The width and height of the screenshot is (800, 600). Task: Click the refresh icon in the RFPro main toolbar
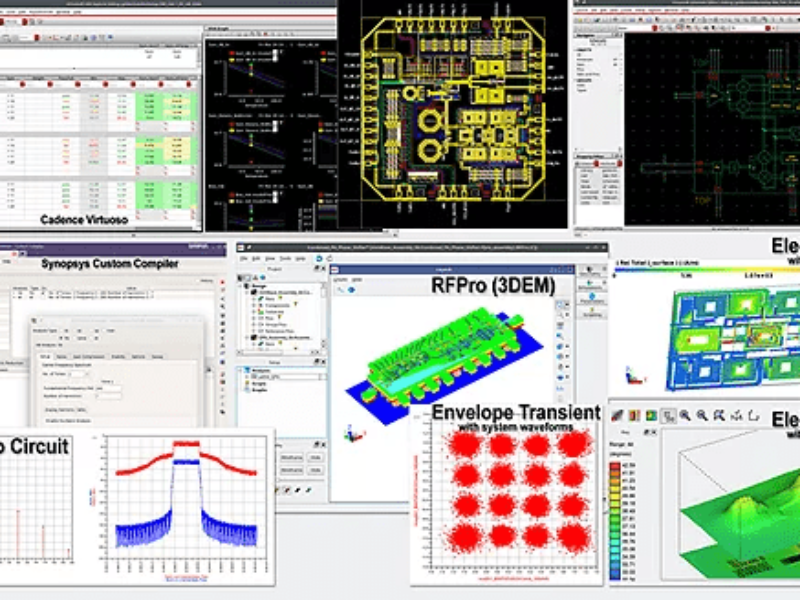(319, 258)
